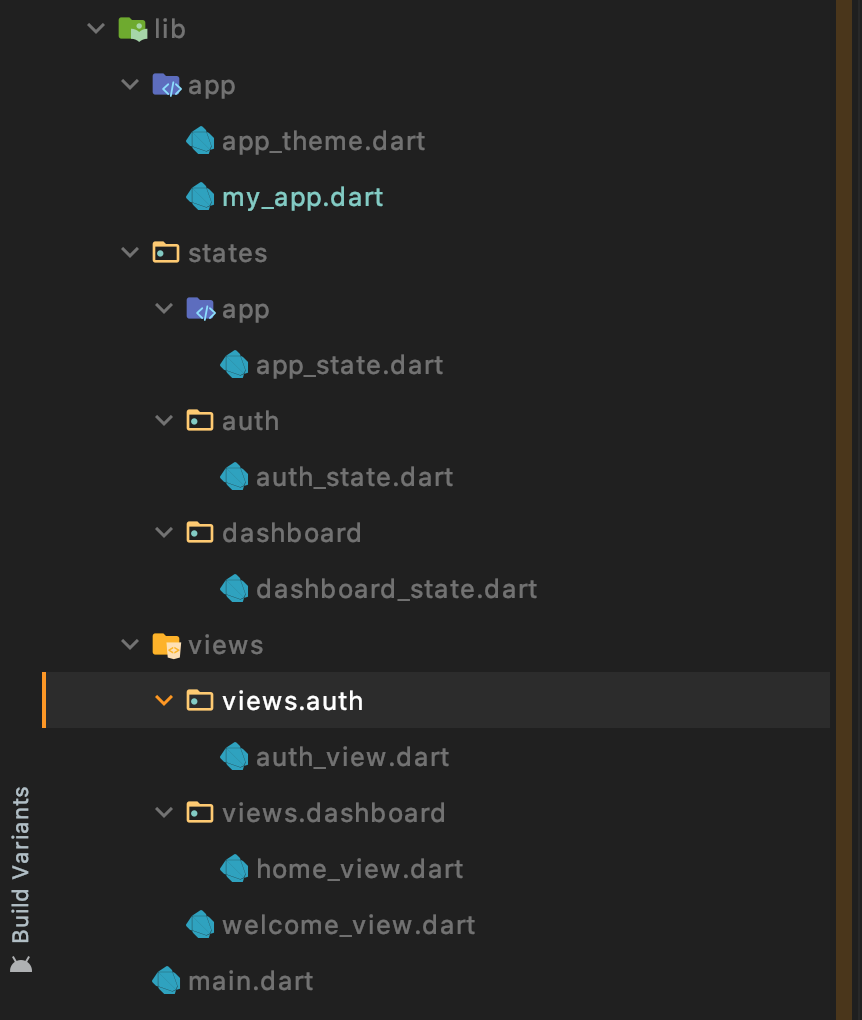Click the Dart icon beside main.dart
This screenshot has width=862, height=1020.
[x=166, y=981]
